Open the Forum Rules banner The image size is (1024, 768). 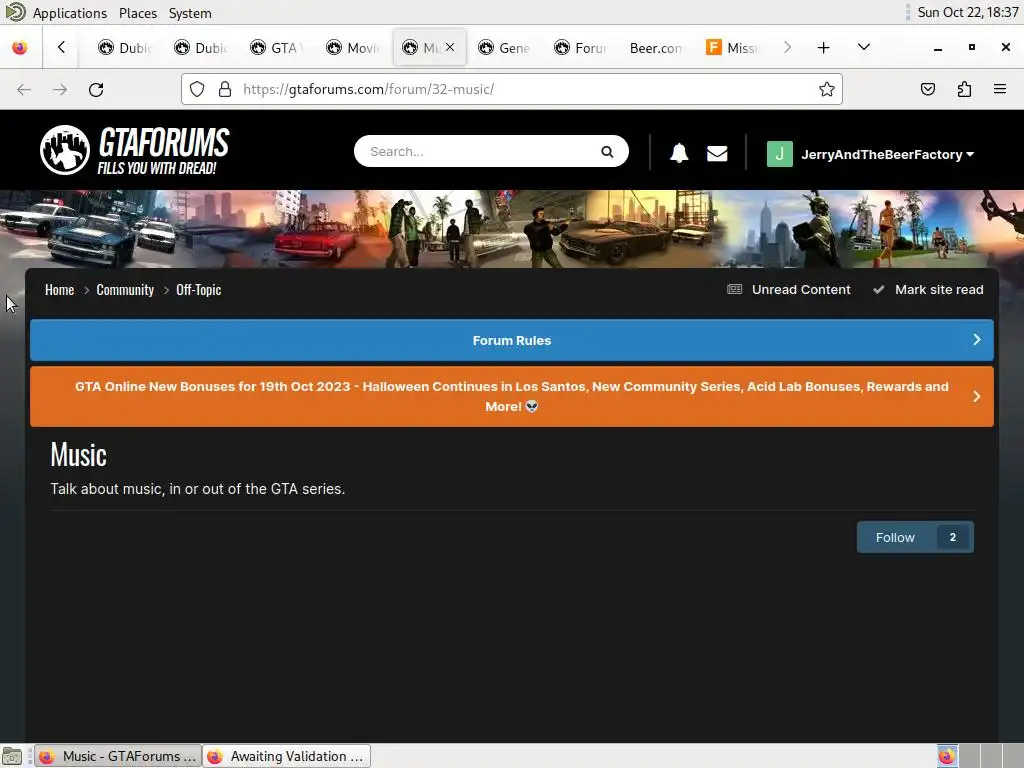click(512, 340)
